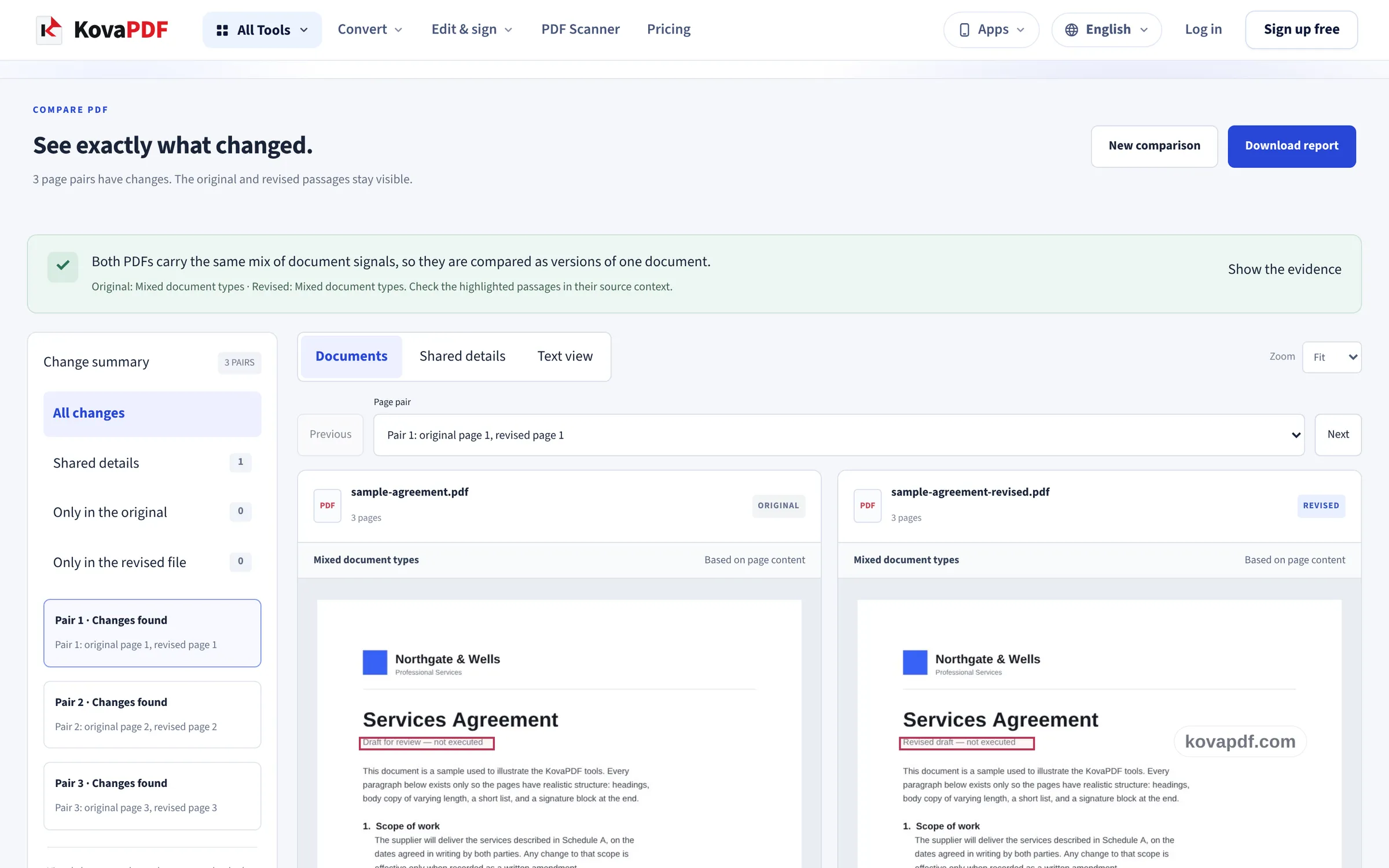The image size is (1389, 868).
Task: Open the Page pair selector dropdown
Action: click(x=839, y=435)
